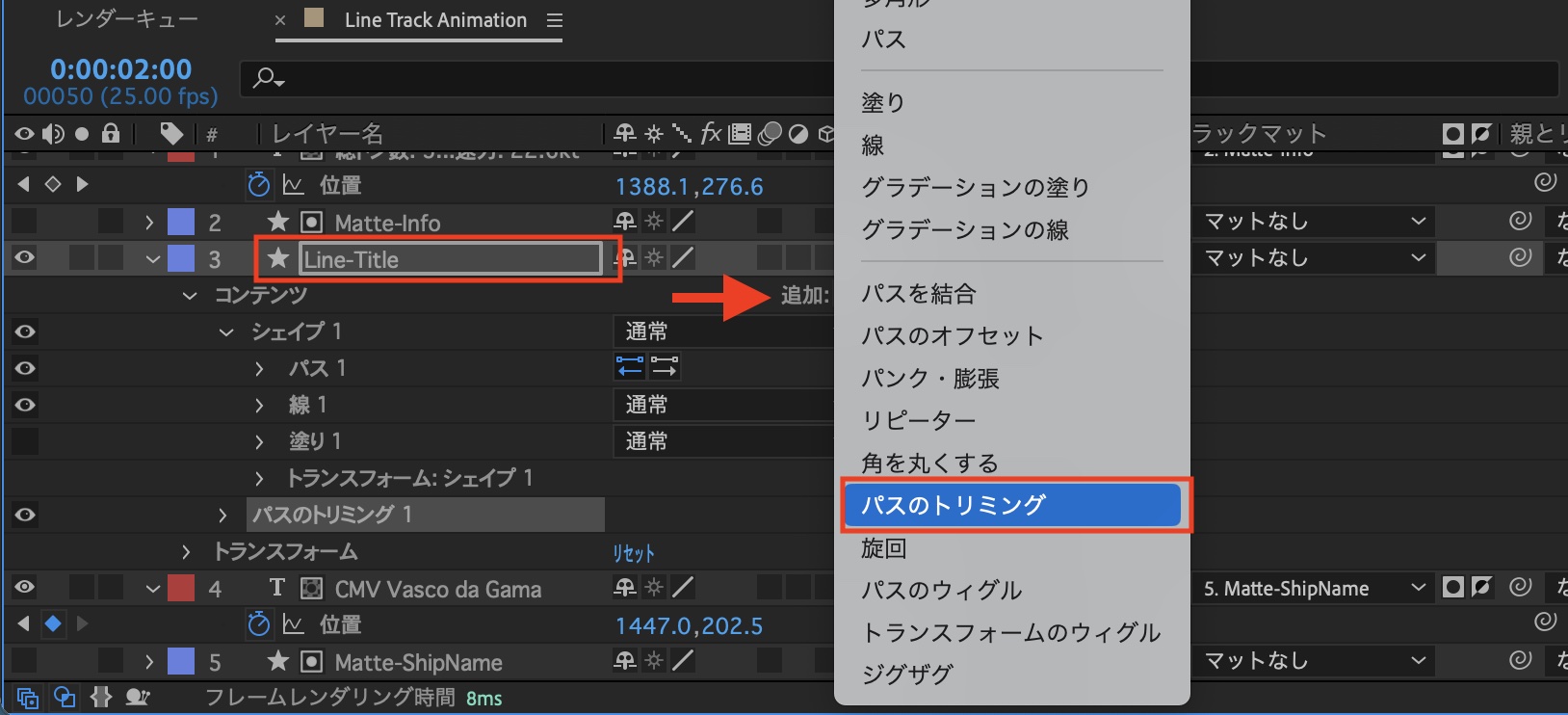Toggle visibility of シェイプ 1

pyautogui.click(x=25, y=331)
